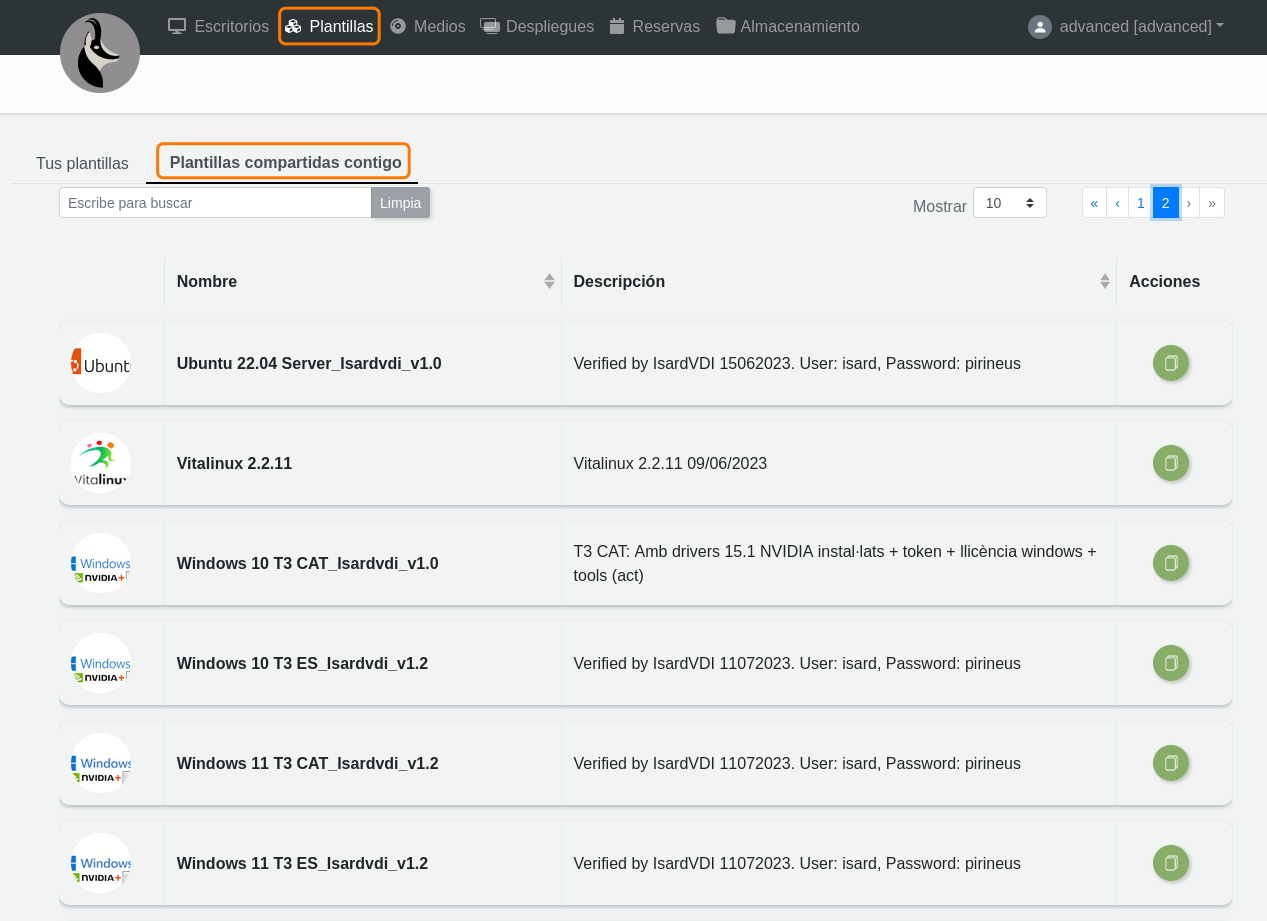Image resolution: width=1267 pixels, height=921 pixels.
Task: Sort the table by Nombre column
Action: click(x=549, y=281)
